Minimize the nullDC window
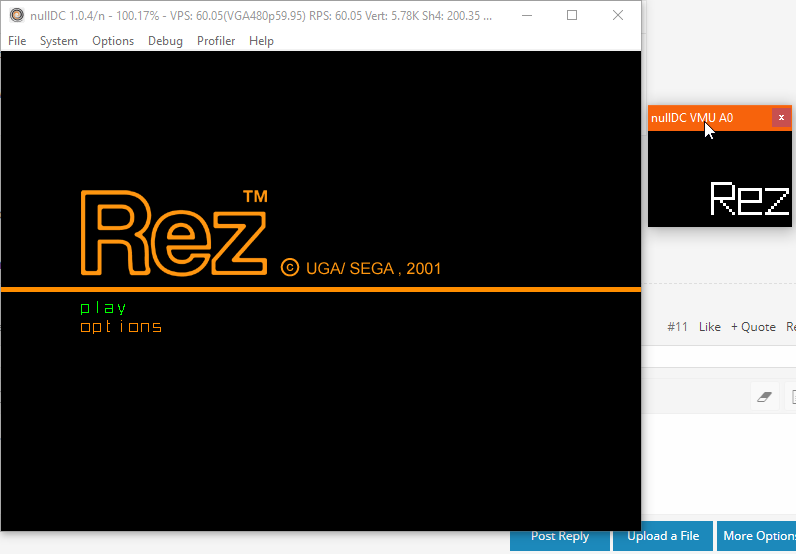 (x=527, y=15)
